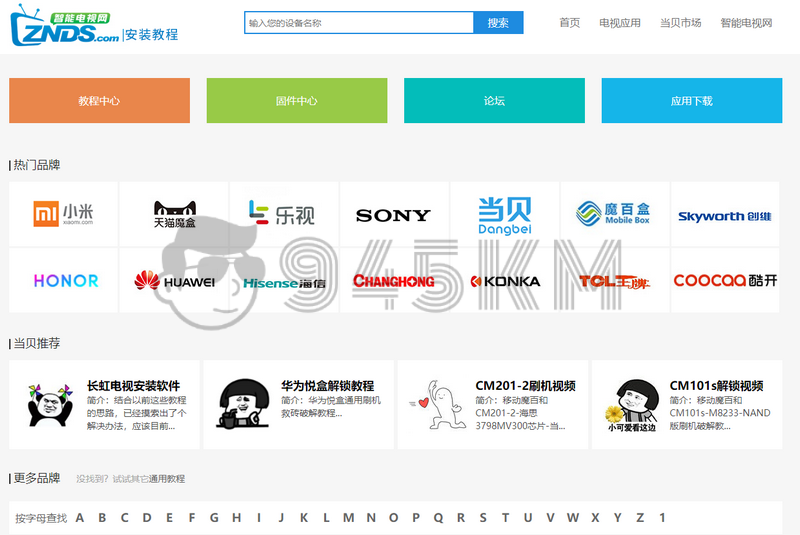Screen dimensions: 800x535
Task: Filter brands by letter E
Action: (x=169, y=518)
